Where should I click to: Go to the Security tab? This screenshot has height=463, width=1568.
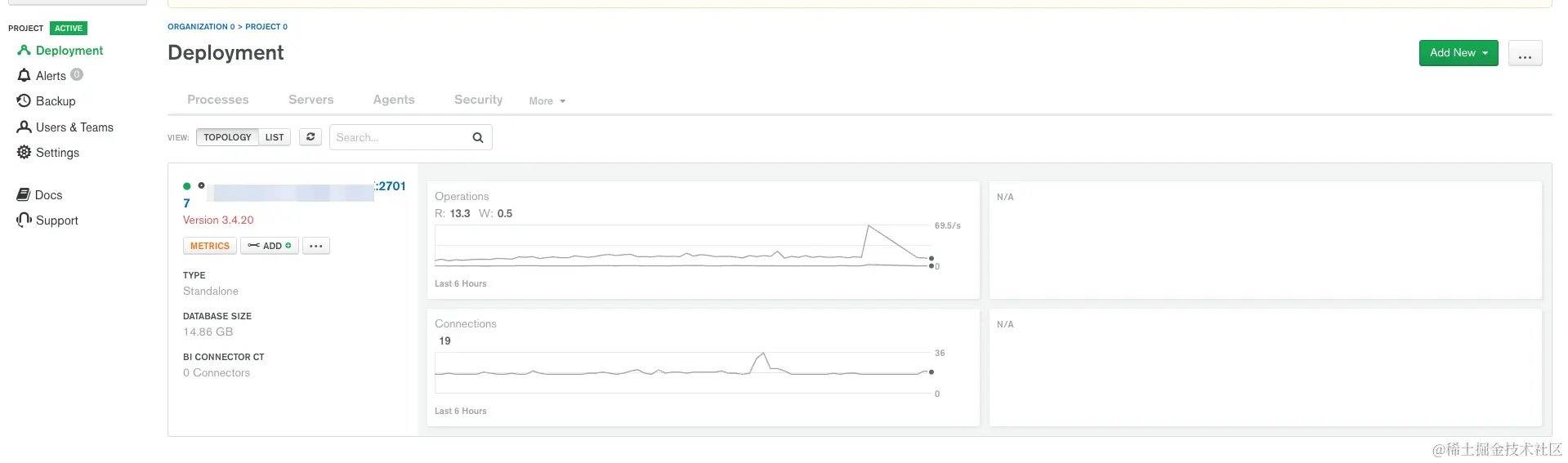pyautogui.click(x=478, y=100)
